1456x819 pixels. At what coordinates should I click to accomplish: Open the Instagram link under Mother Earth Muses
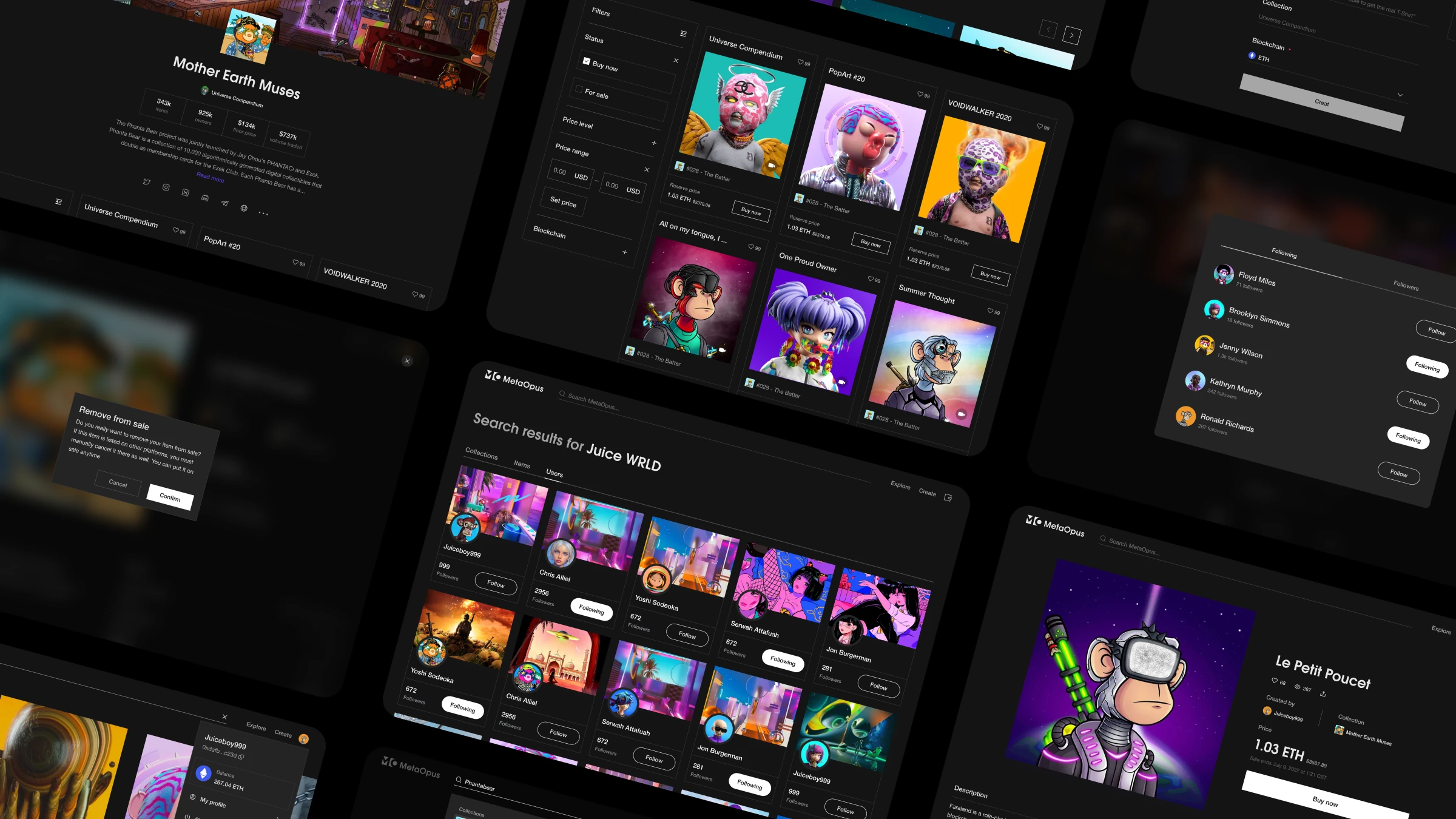(x=166, y=187)
